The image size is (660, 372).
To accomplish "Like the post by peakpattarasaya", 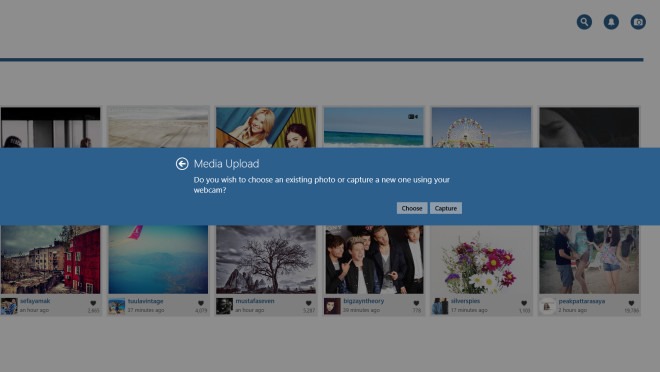I will coord(631,303).
